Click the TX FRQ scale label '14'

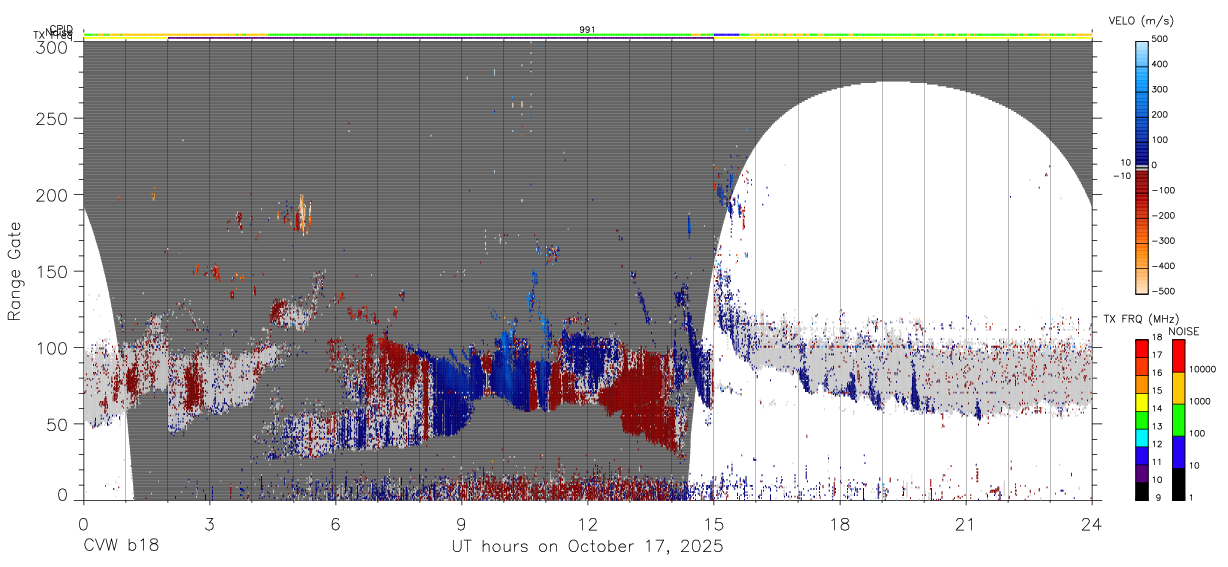[1158, 410]
